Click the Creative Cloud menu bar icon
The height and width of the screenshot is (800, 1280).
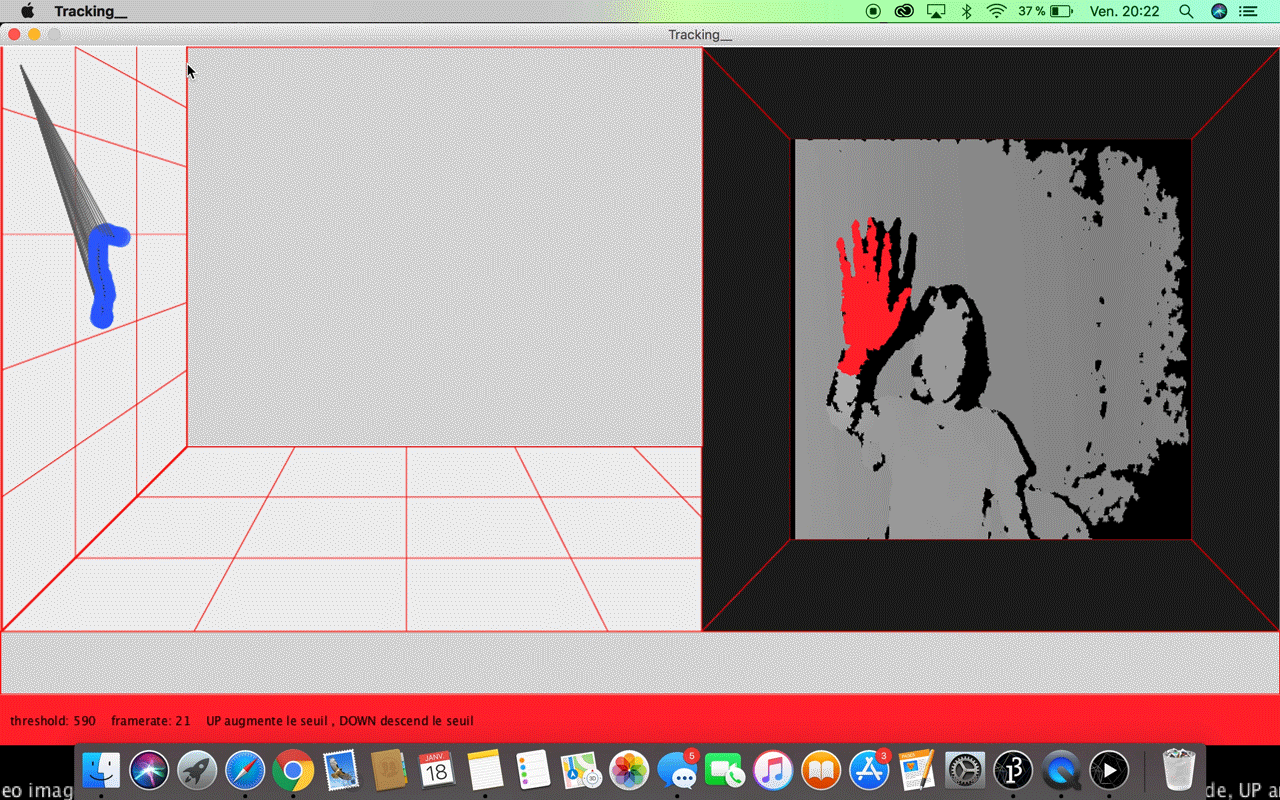(x=904, y=11)
